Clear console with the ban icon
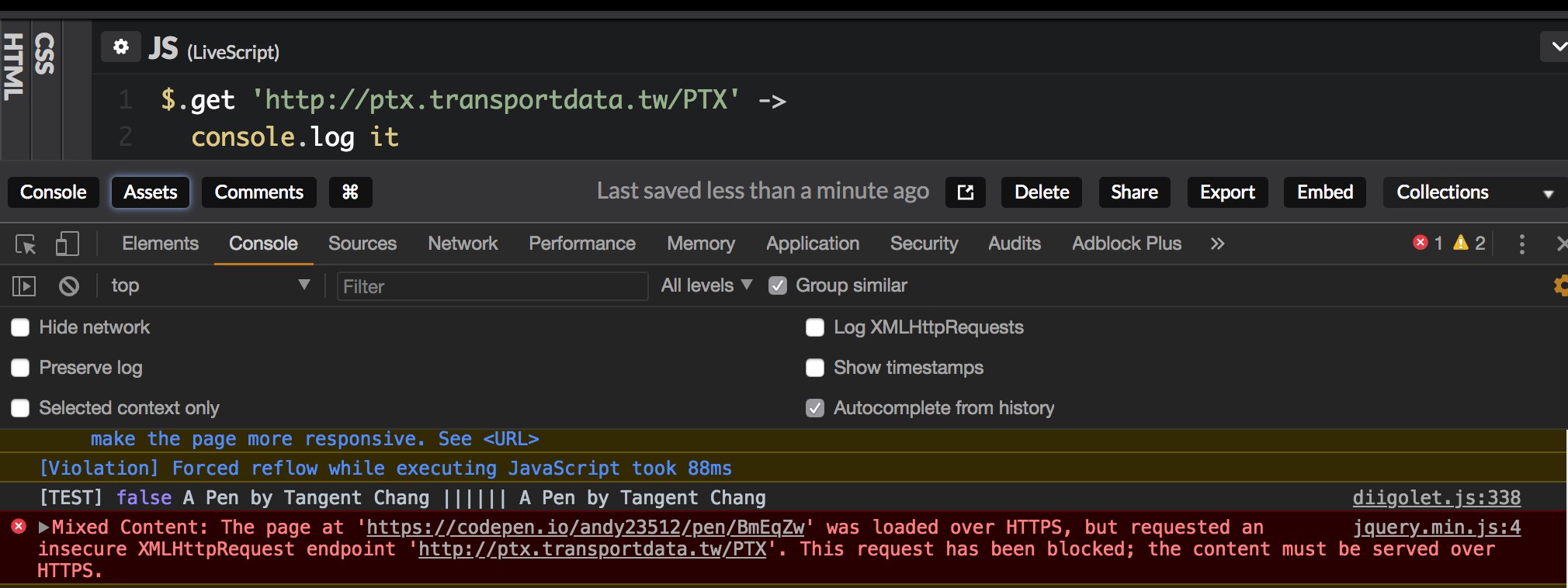 (x=69, y=286)
